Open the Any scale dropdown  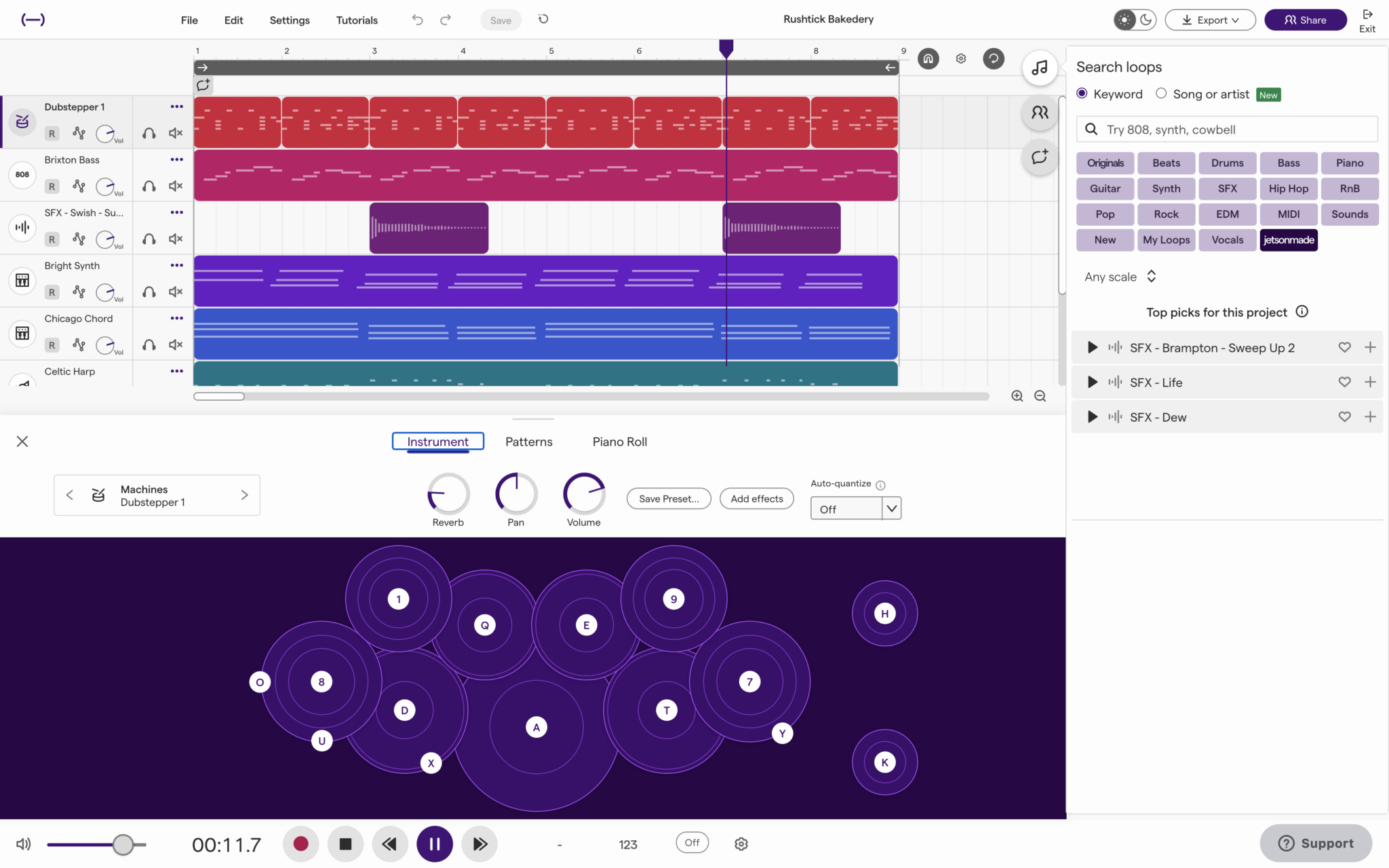tap(1119, 277)
